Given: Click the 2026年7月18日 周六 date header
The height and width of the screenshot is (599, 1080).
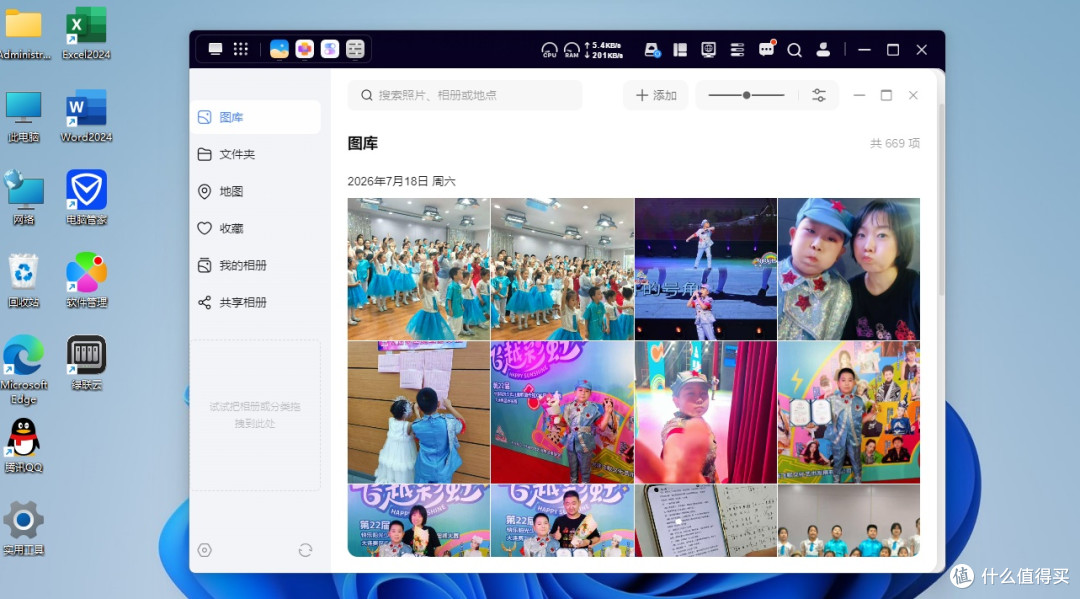Looking at the screenshot, I should pyautogui.click(x=401, y=181).
